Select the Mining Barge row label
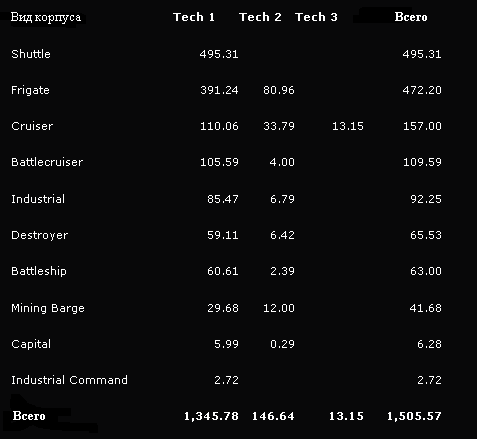The image size is (477, 439). [48, 308]
